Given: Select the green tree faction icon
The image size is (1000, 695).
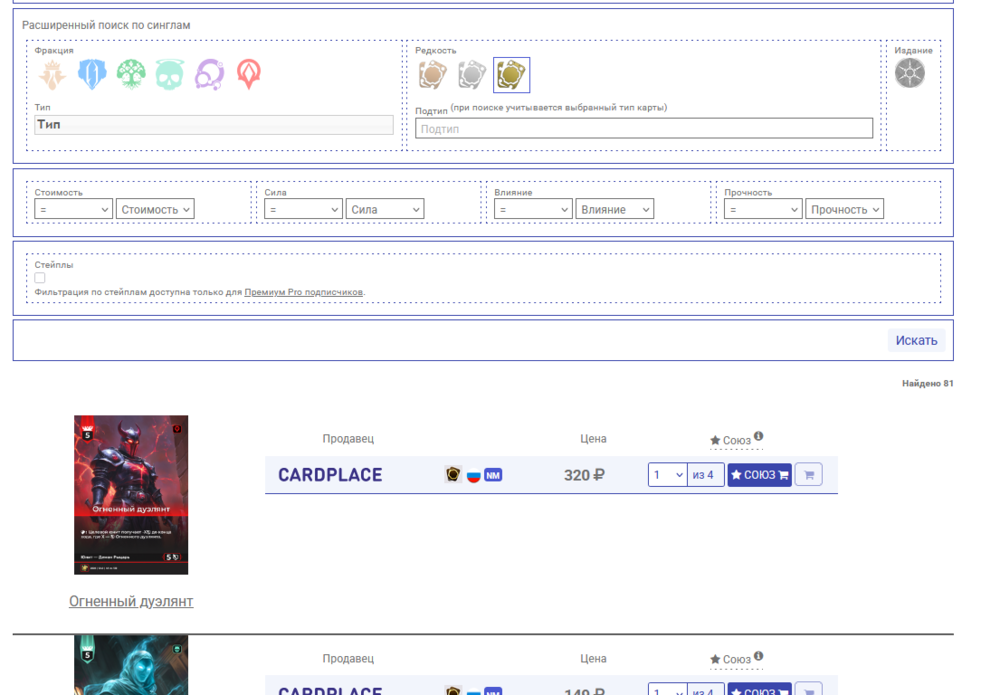Looking at the screenshot, I should pyautogui.click(x=131, y=75).
